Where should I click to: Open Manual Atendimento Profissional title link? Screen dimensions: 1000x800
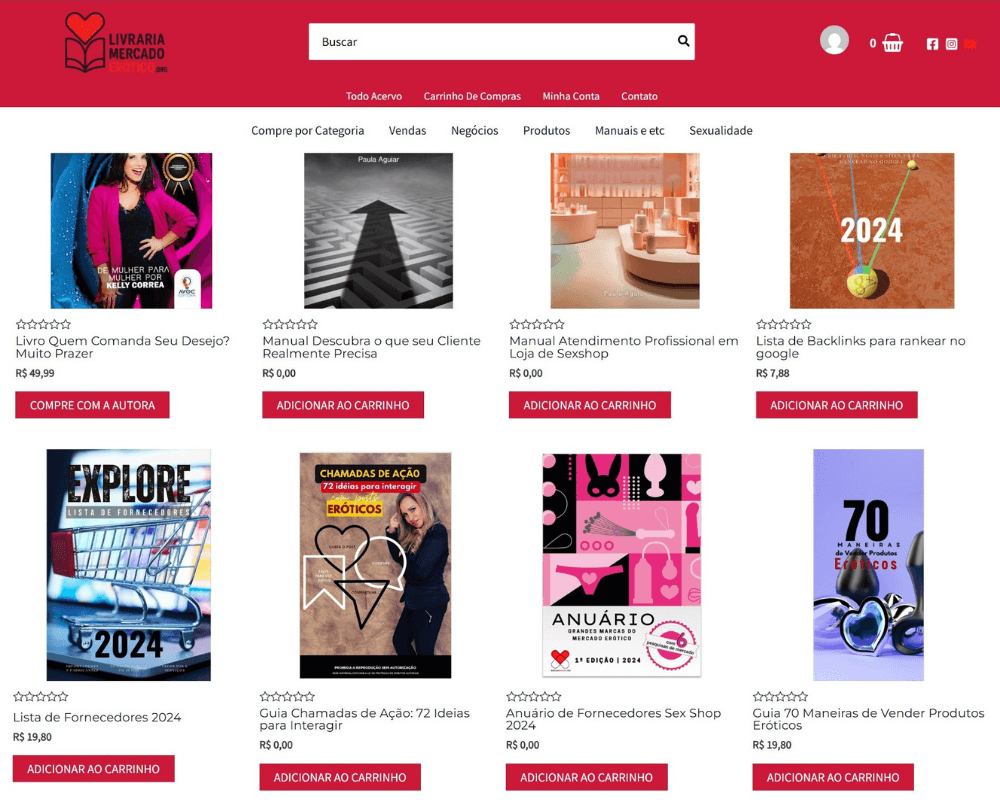(623, 347)
